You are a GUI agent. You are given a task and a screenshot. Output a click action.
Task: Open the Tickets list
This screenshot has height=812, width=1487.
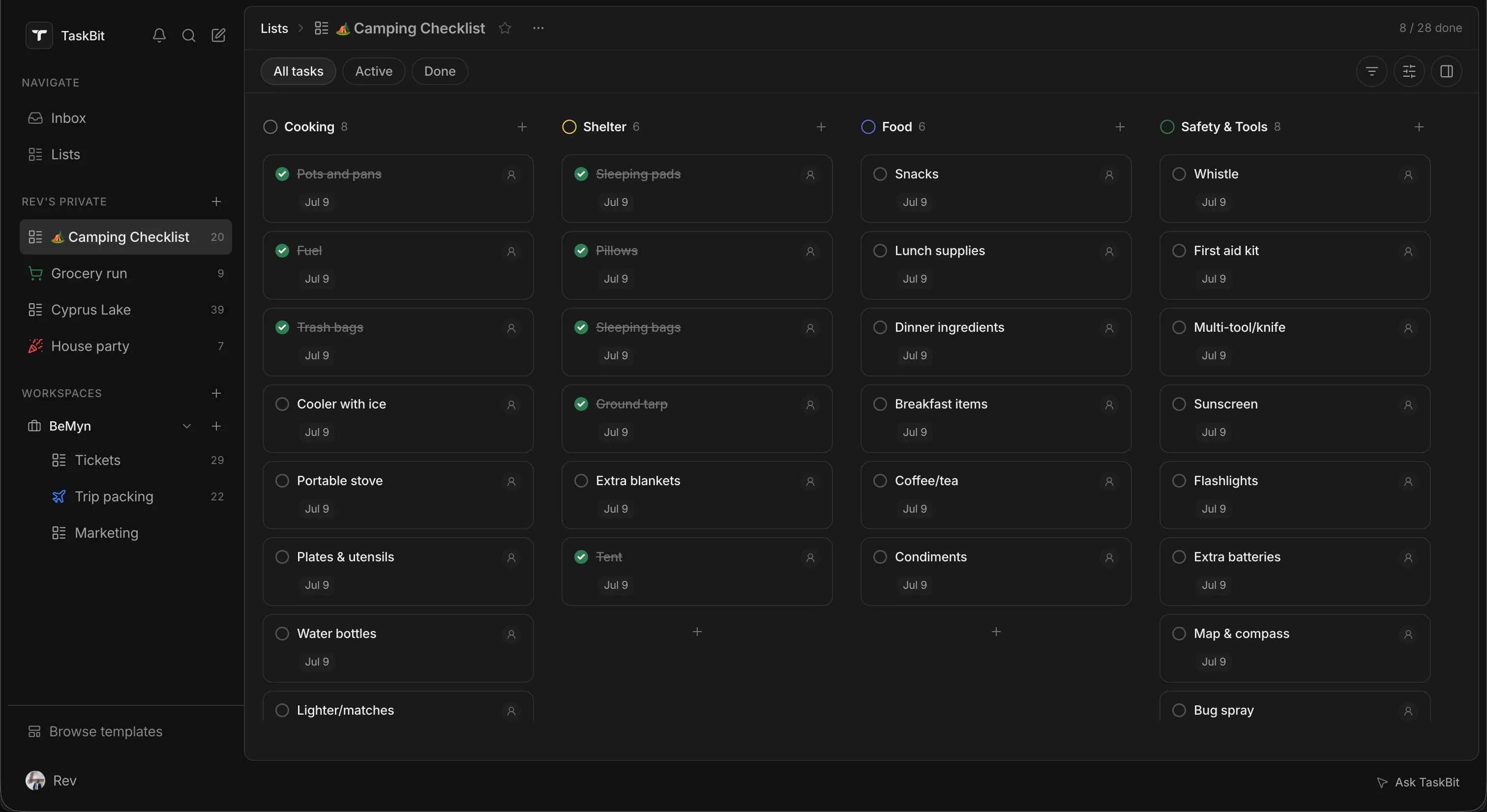click(x=137, y=460)
